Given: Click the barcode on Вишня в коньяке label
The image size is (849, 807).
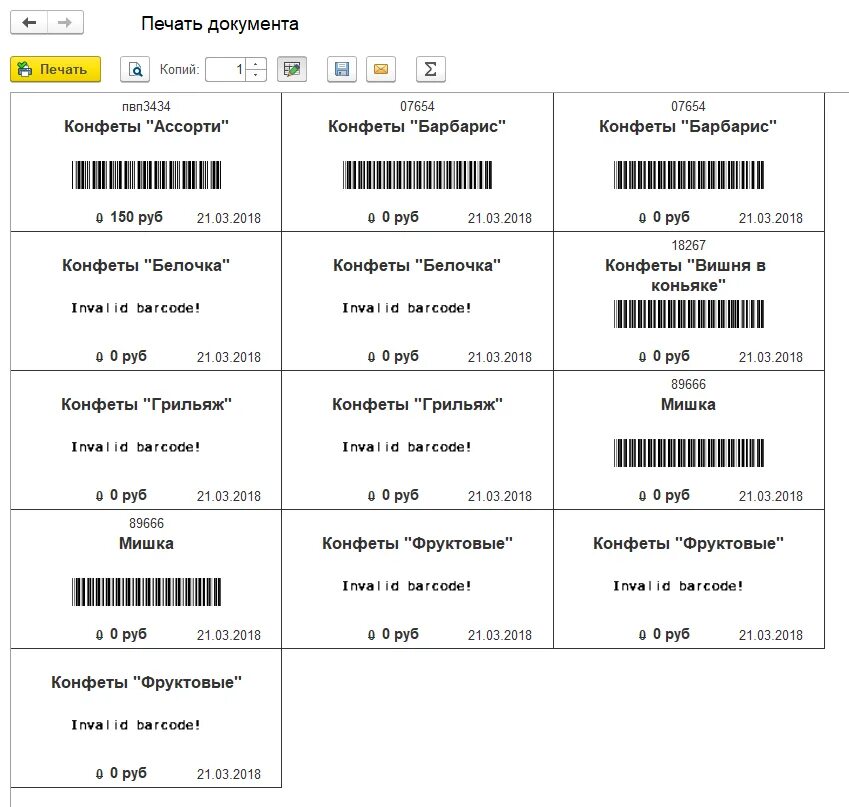Looking at the screenshot, I should click(x=689, y=314).
